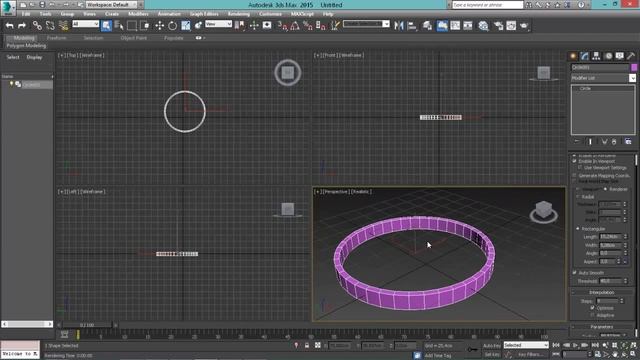Collapse the Interpolation rollout
640x360 pixels.
coord(602,292)
